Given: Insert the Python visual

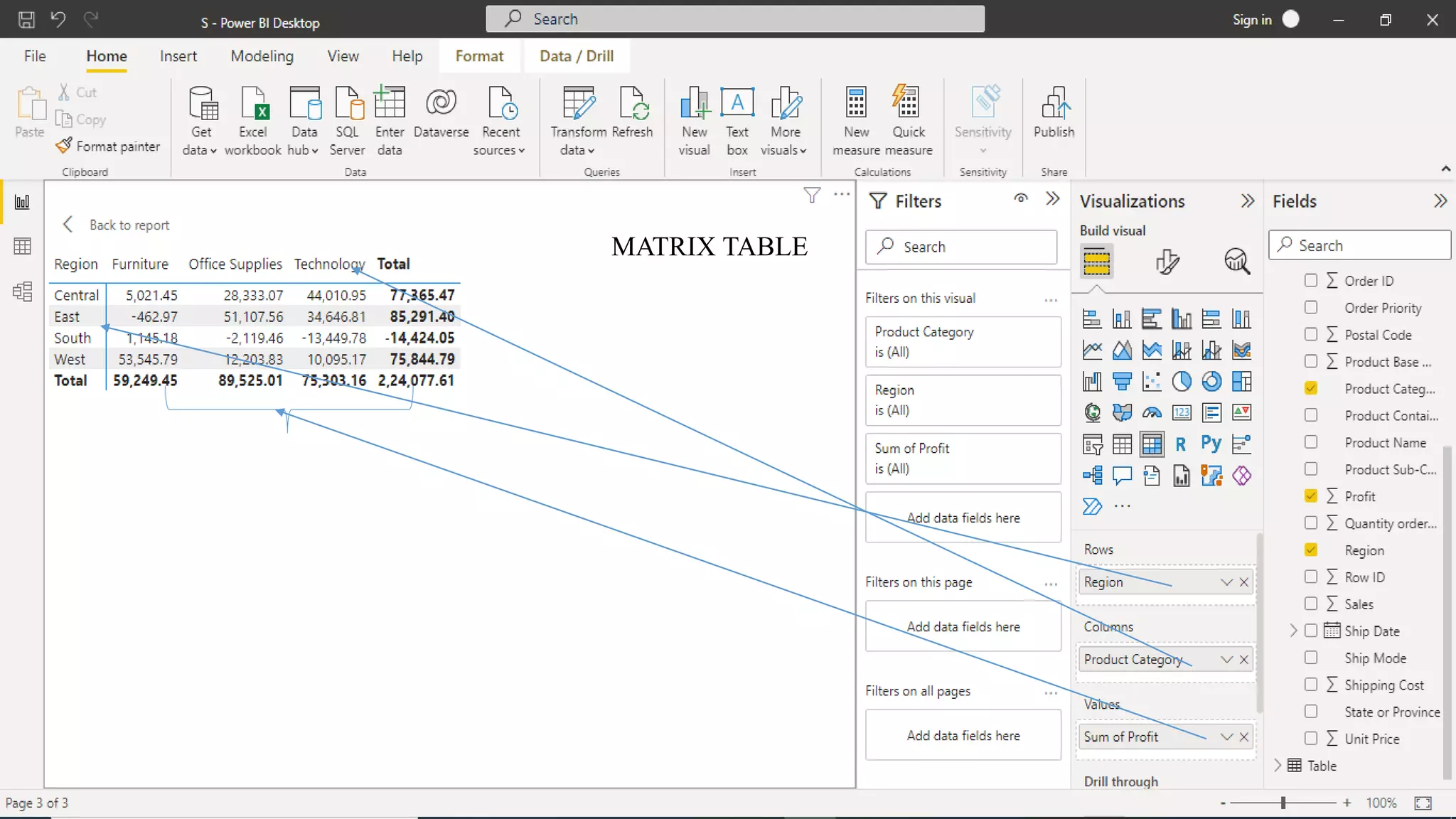Looking at the screenshot, I should point(1211,444).
